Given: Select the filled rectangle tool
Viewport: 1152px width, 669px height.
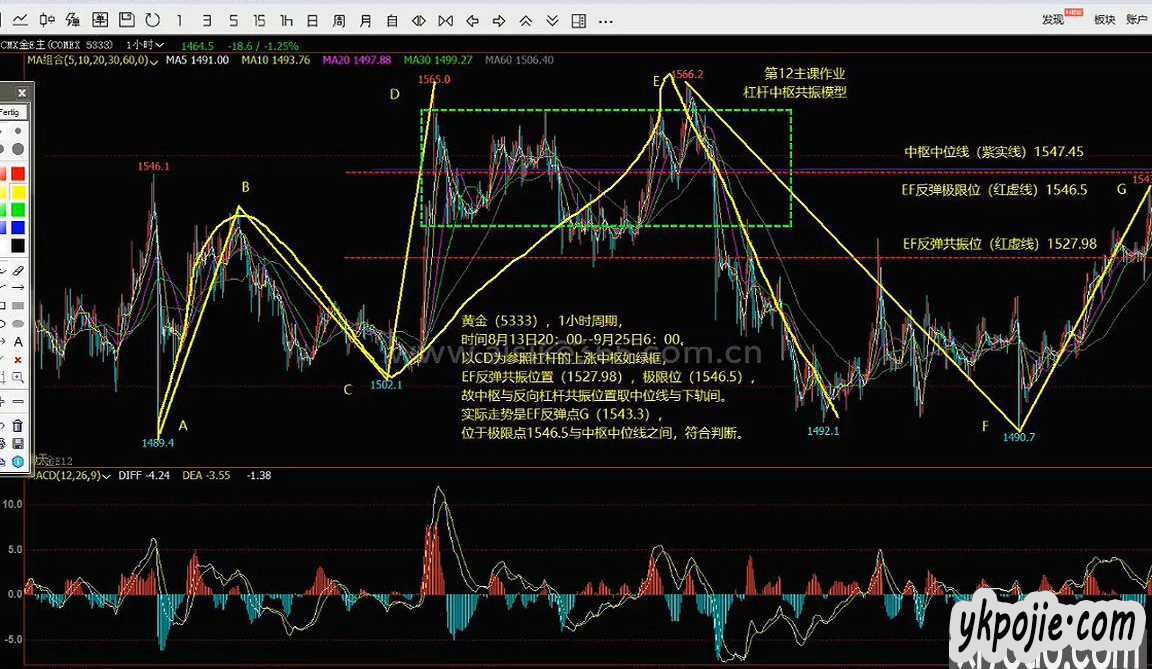Looking at the screenshot, I should pyautogui.click(x=18, y=305).
